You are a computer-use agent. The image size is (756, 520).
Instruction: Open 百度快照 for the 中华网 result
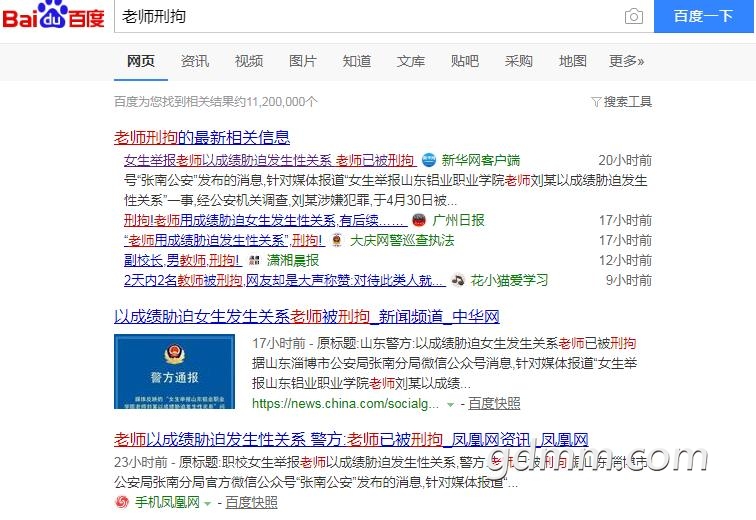coord(494,404)
